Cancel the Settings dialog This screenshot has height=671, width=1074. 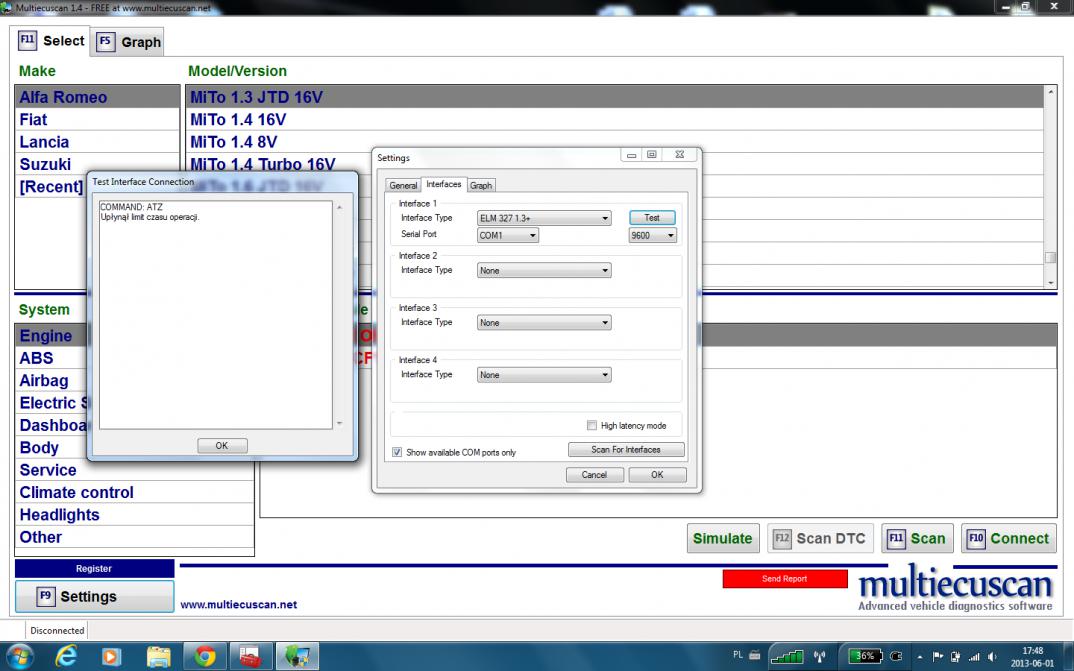click(595, 474)
